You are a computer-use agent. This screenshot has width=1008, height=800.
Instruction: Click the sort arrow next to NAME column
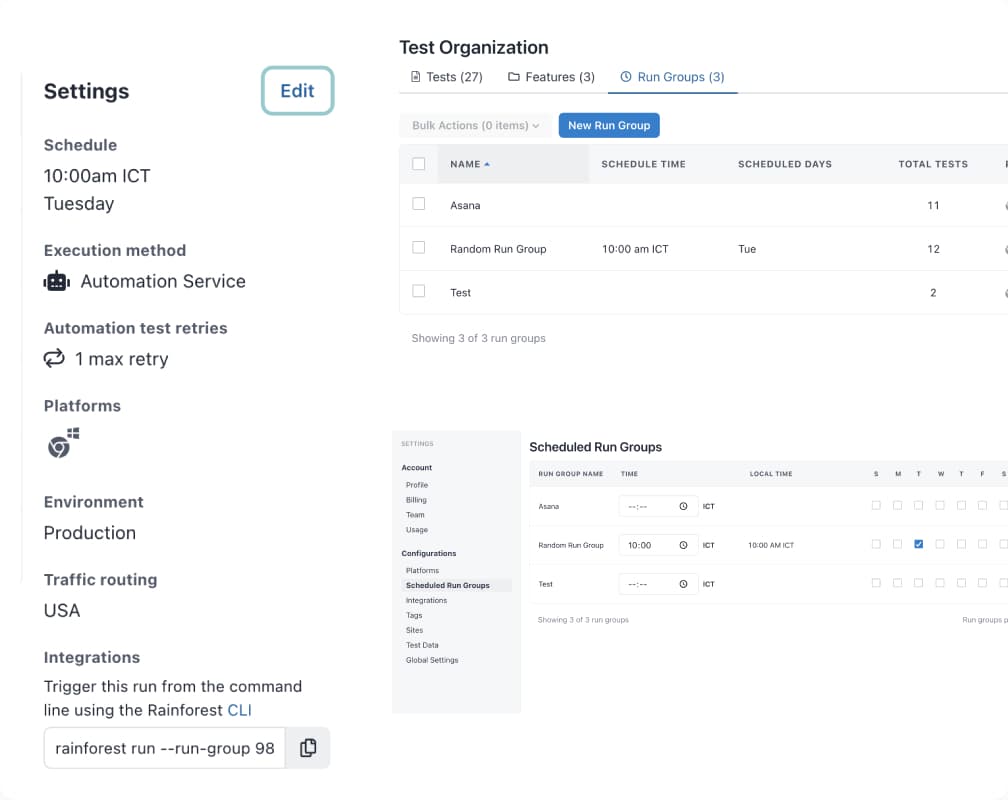pyautogui.click(x=487, y=165)
